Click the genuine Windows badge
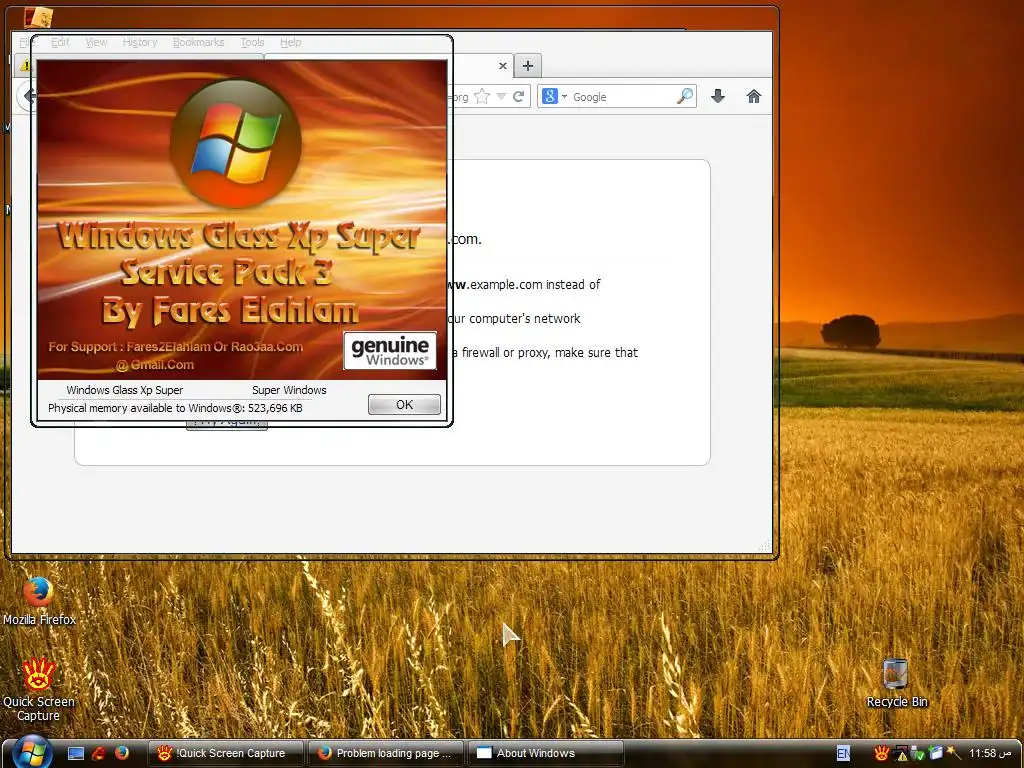 tap(390, 351)
